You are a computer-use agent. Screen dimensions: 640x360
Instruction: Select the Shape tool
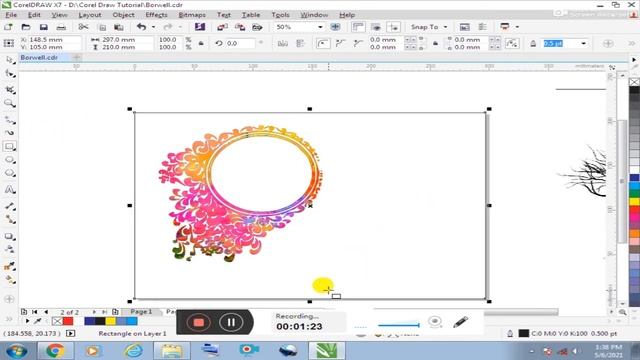coord(10,74)
